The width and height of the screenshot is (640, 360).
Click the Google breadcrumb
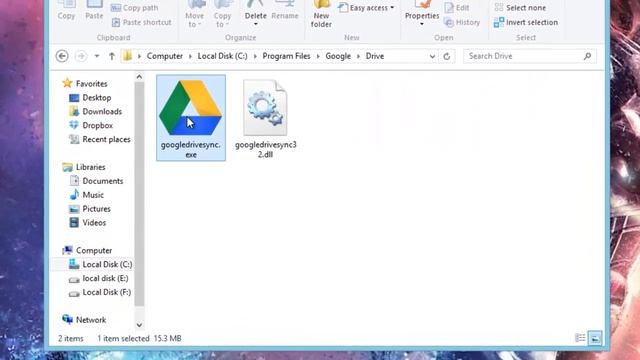338,56
